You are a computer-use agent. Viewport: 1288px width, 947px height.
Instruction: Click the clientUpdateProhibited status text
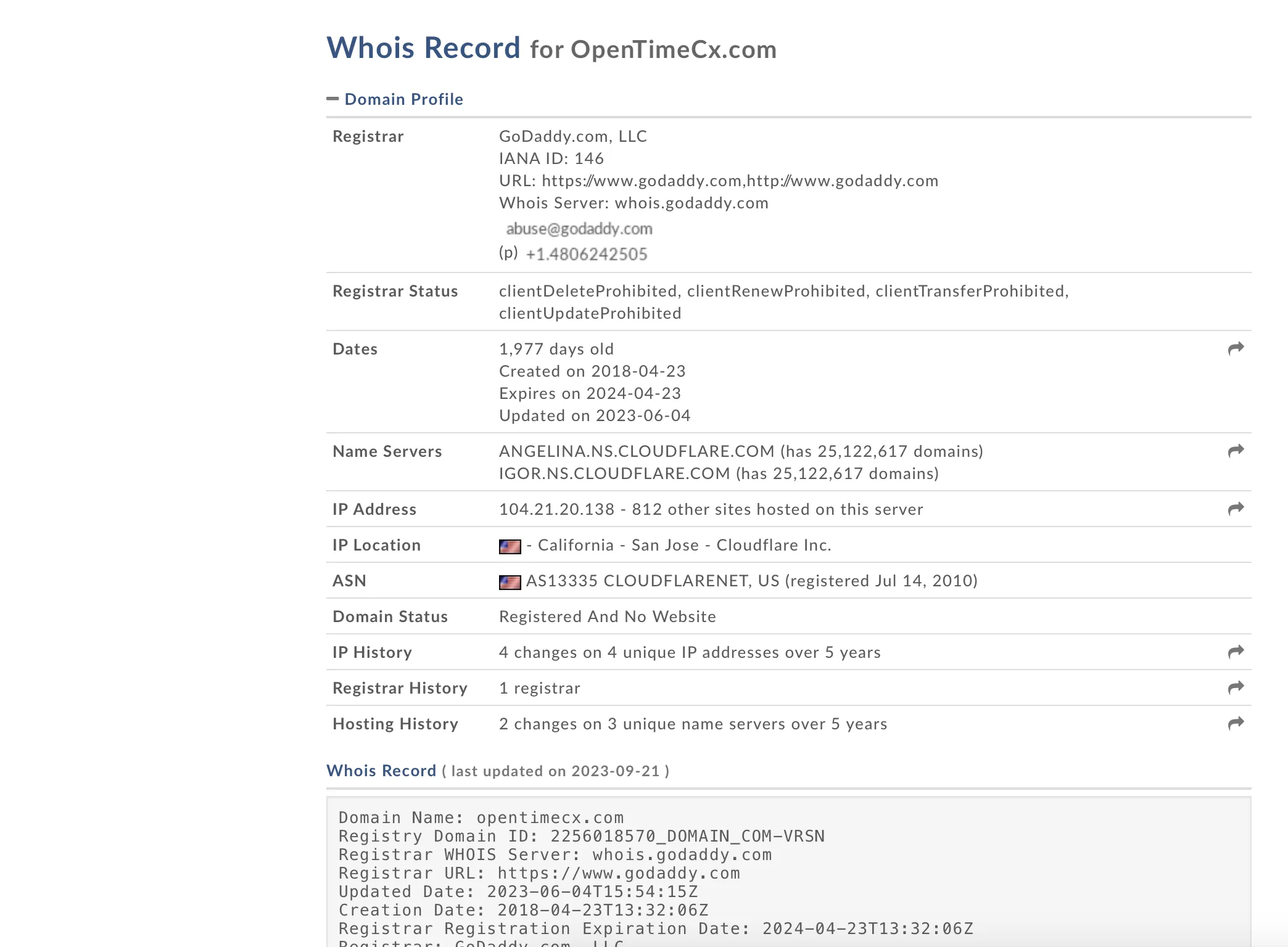590,313
